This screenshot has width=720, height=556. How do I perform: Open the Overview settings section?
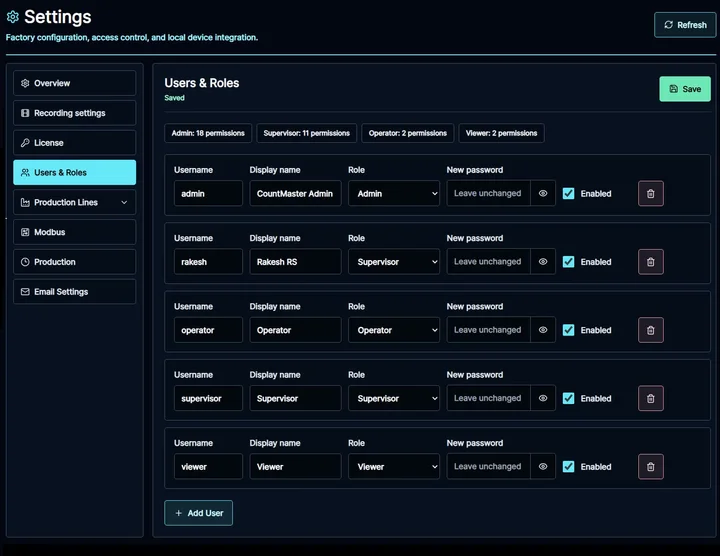coord(74,83)
